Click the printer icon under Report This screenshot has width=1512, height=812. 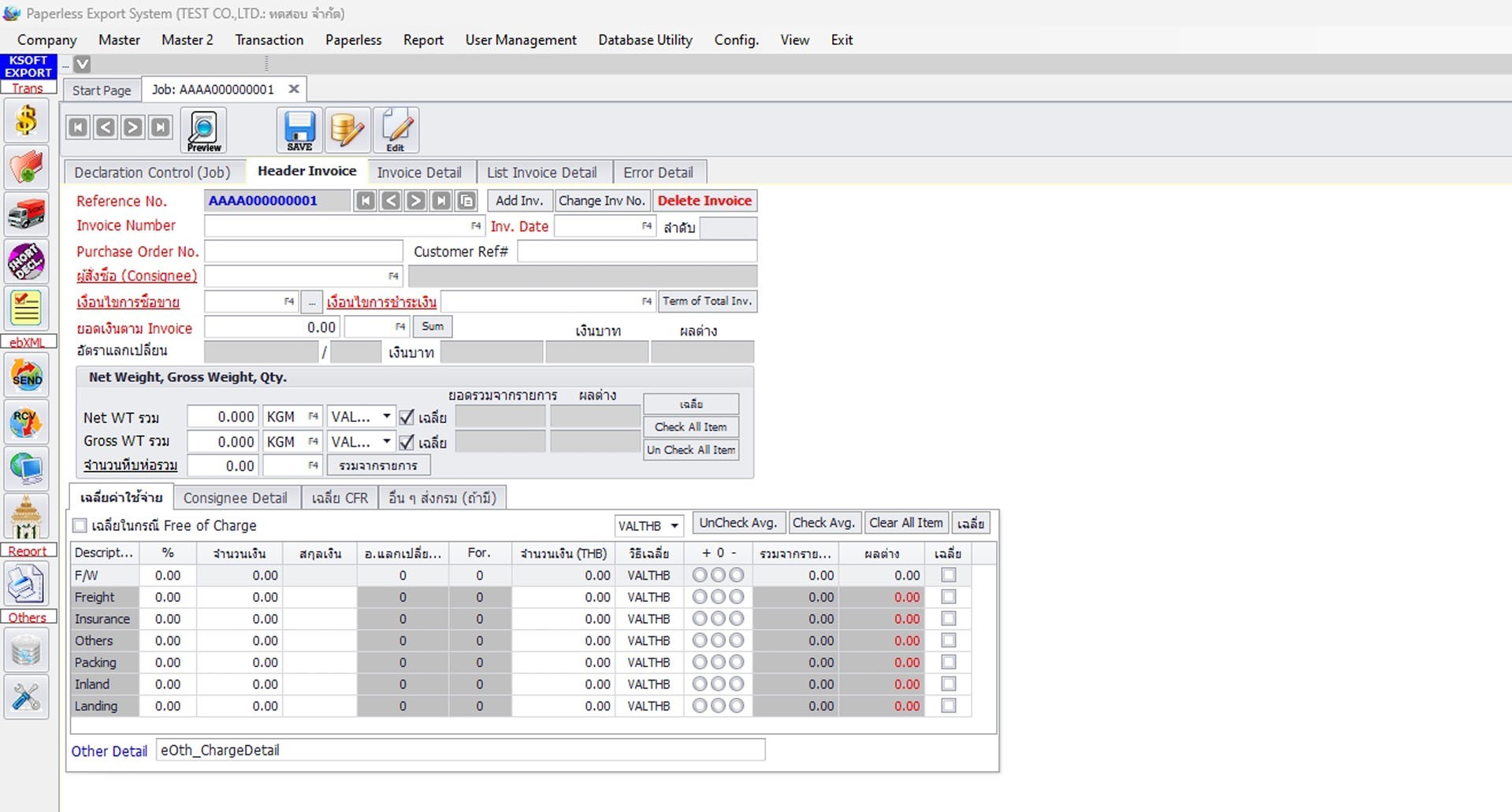26,583
